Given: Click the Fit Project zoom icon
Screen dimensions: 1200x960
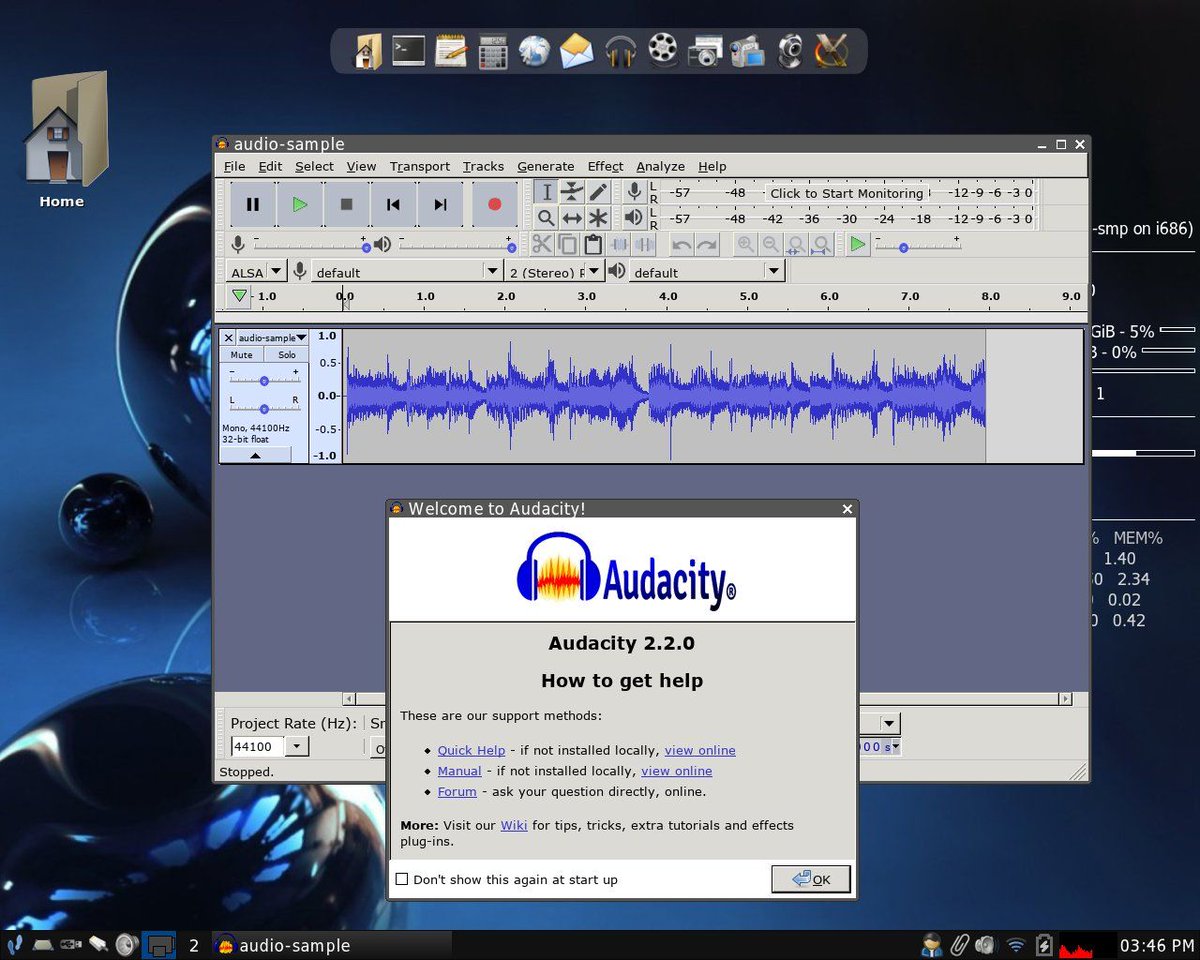Looking at the screenshot, I should pyautogui.click(x=821, y=244).
